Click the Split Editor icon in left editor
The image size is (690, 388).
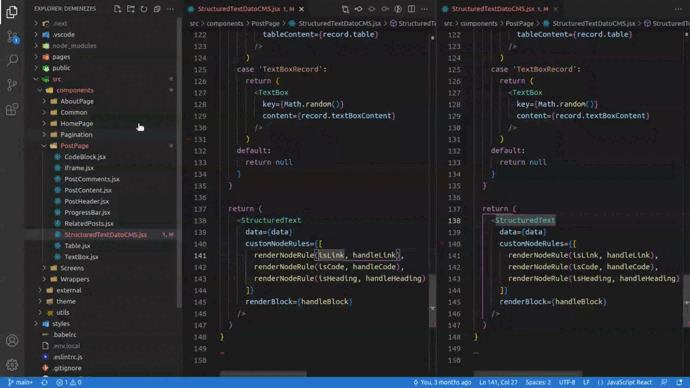pyautogui.click(x=411, y=9)
